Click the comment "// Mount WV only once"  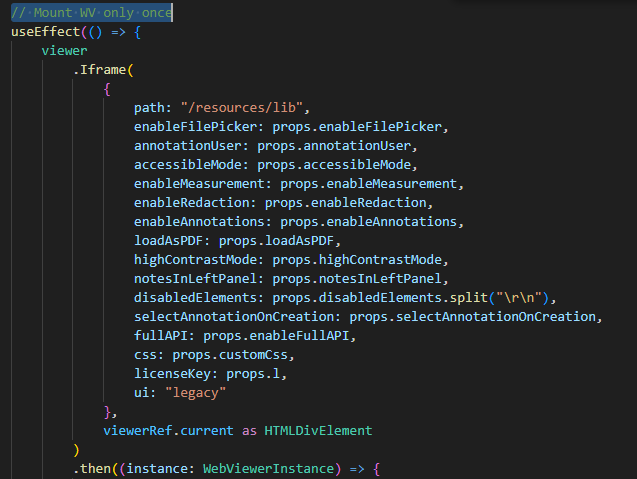tap(91, 13)
